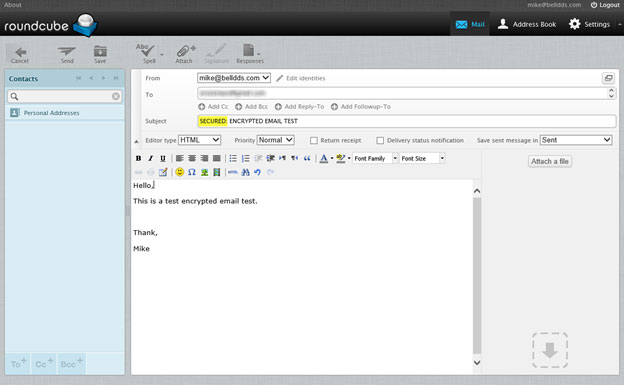The image size is (624, 385).
Task: Apply the text color A button
Action: point(324,158)
